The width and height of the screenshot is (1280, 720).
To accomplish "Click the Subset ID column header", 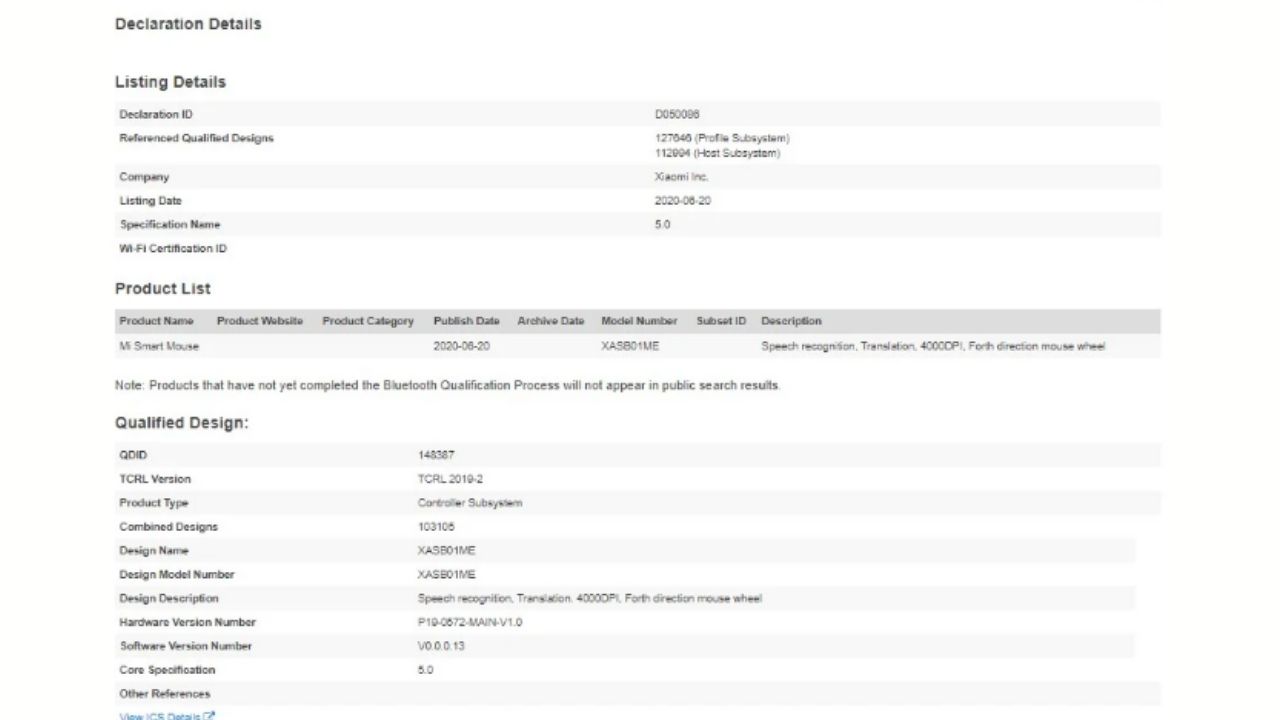I will tap(721, 321).
